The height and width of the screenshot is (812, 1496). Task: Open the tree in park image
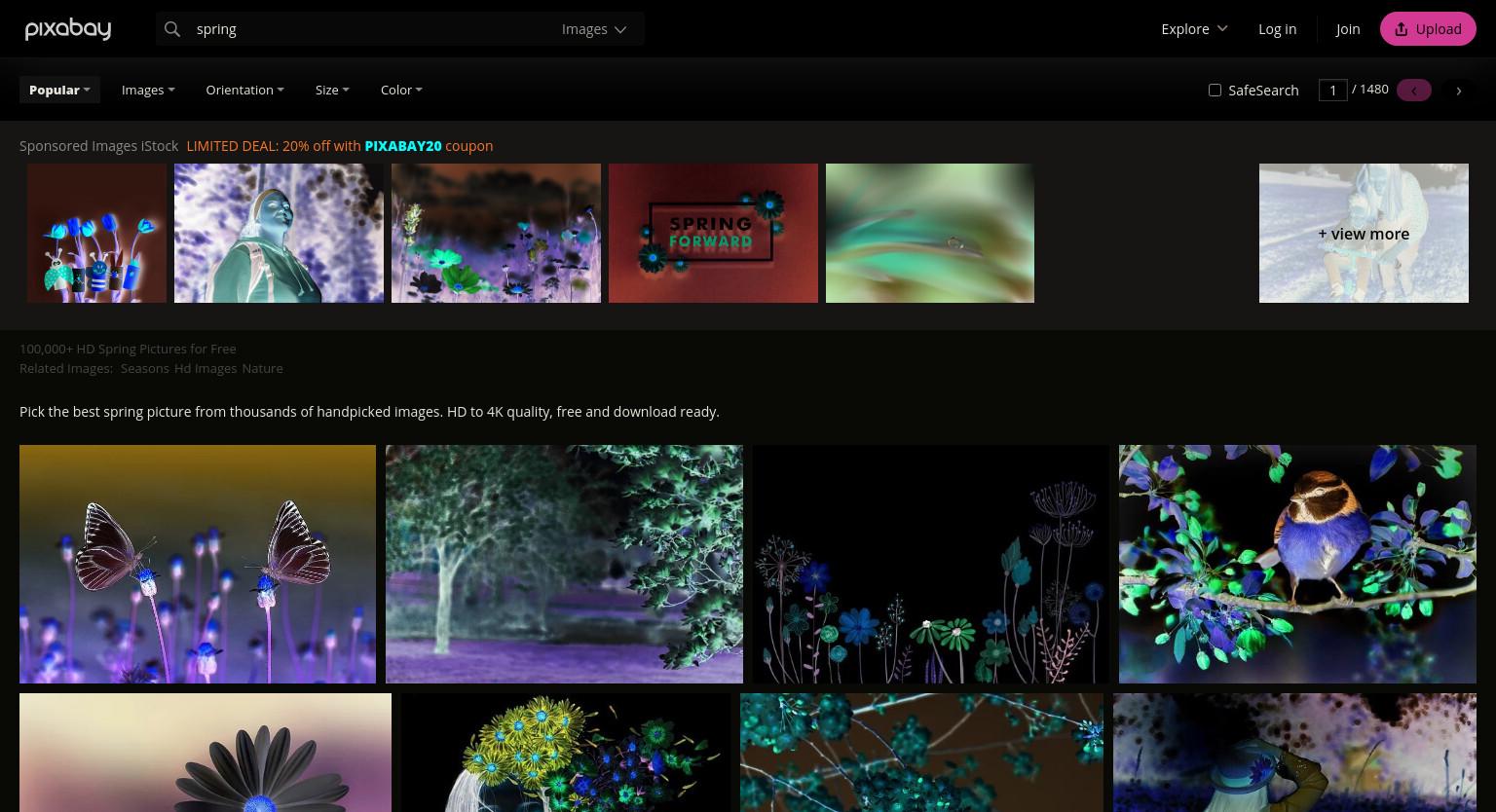pyautogui.click(x=564, y=564)
